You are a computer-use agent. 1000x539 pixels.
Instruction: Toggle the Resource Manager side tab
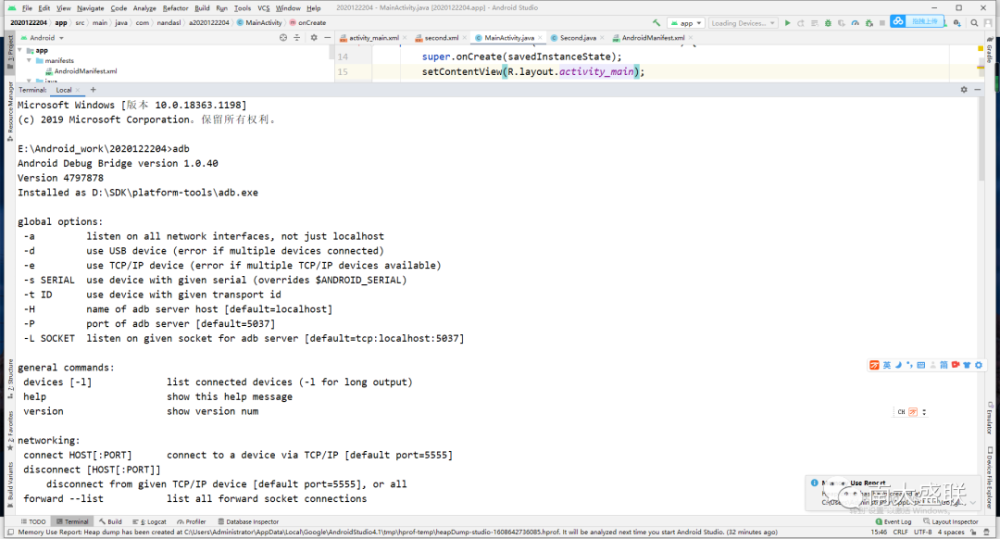(10, 112)
